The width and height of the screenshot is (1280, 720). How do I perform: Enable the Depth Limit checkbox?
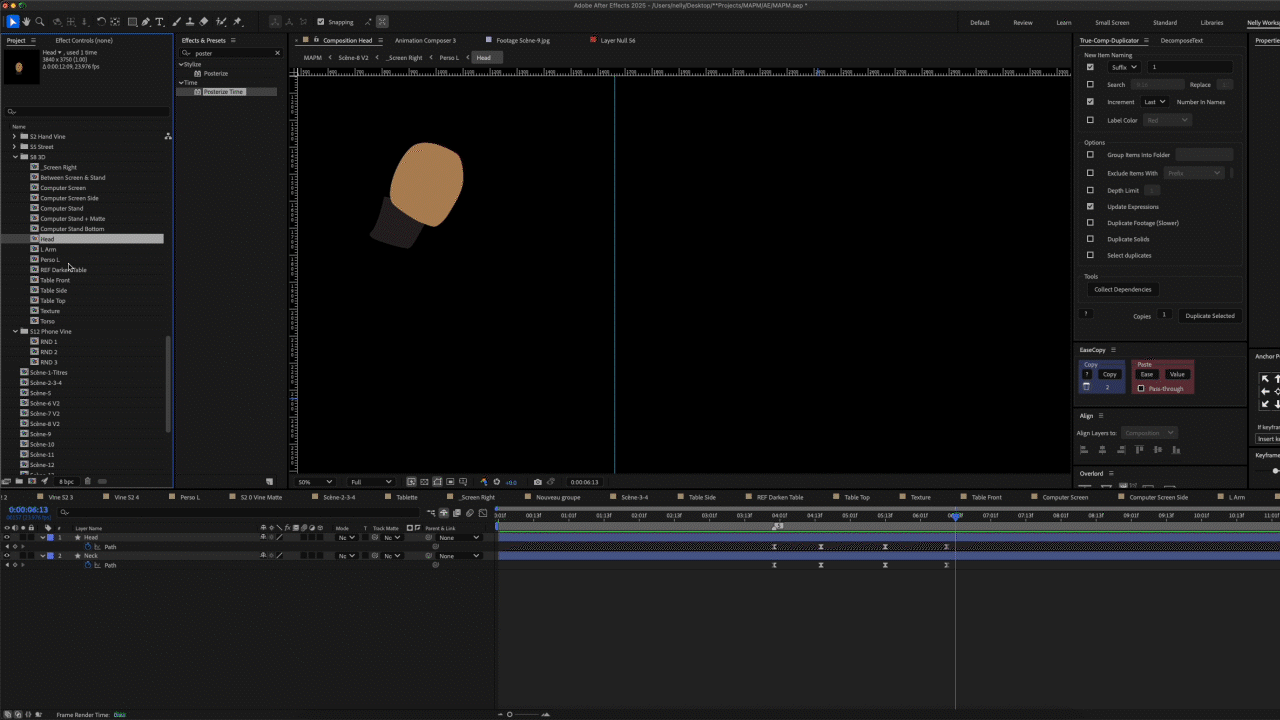point(1090,190)
